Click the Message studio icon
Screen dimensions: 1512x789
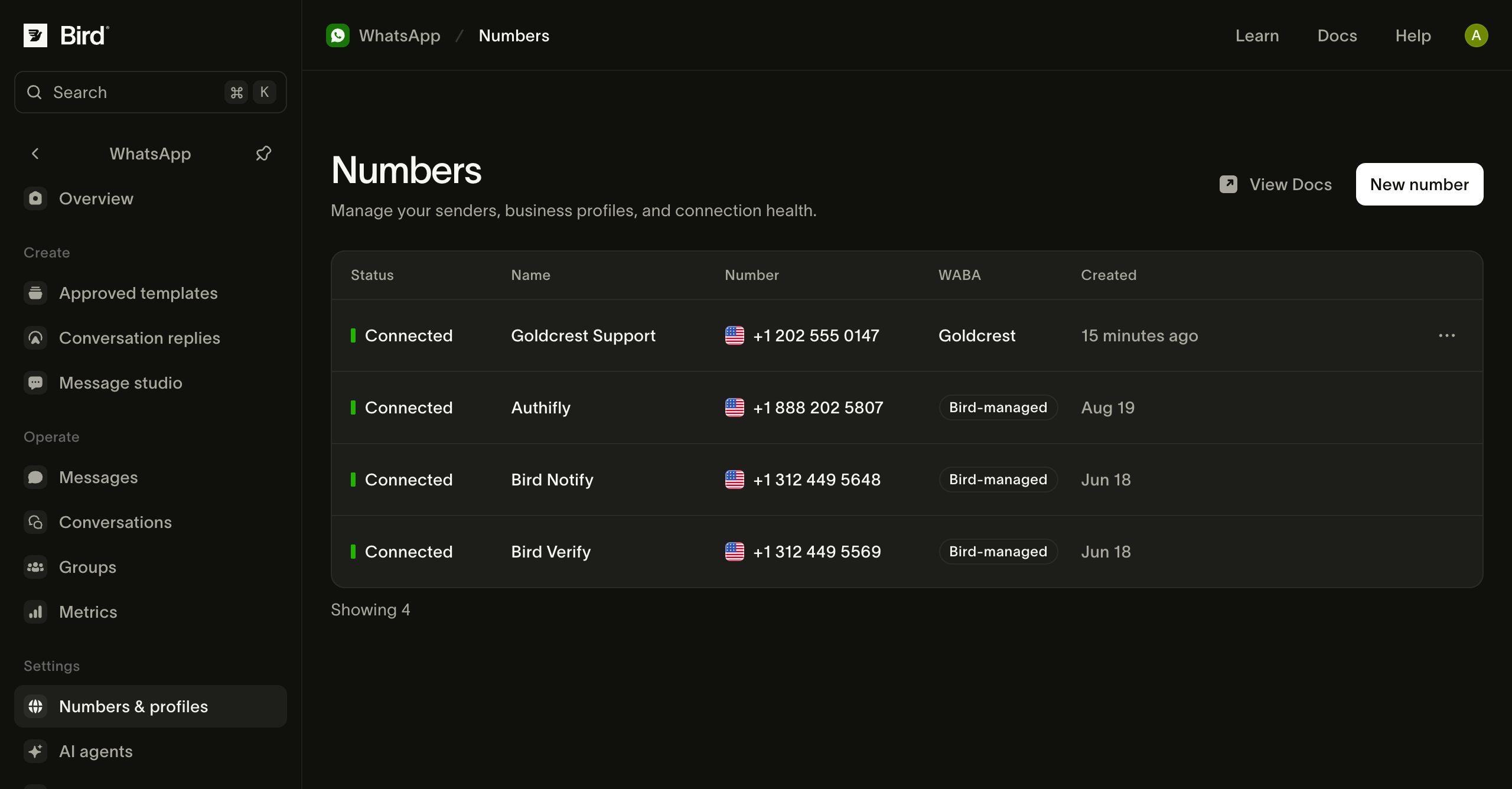pos(35,383)
